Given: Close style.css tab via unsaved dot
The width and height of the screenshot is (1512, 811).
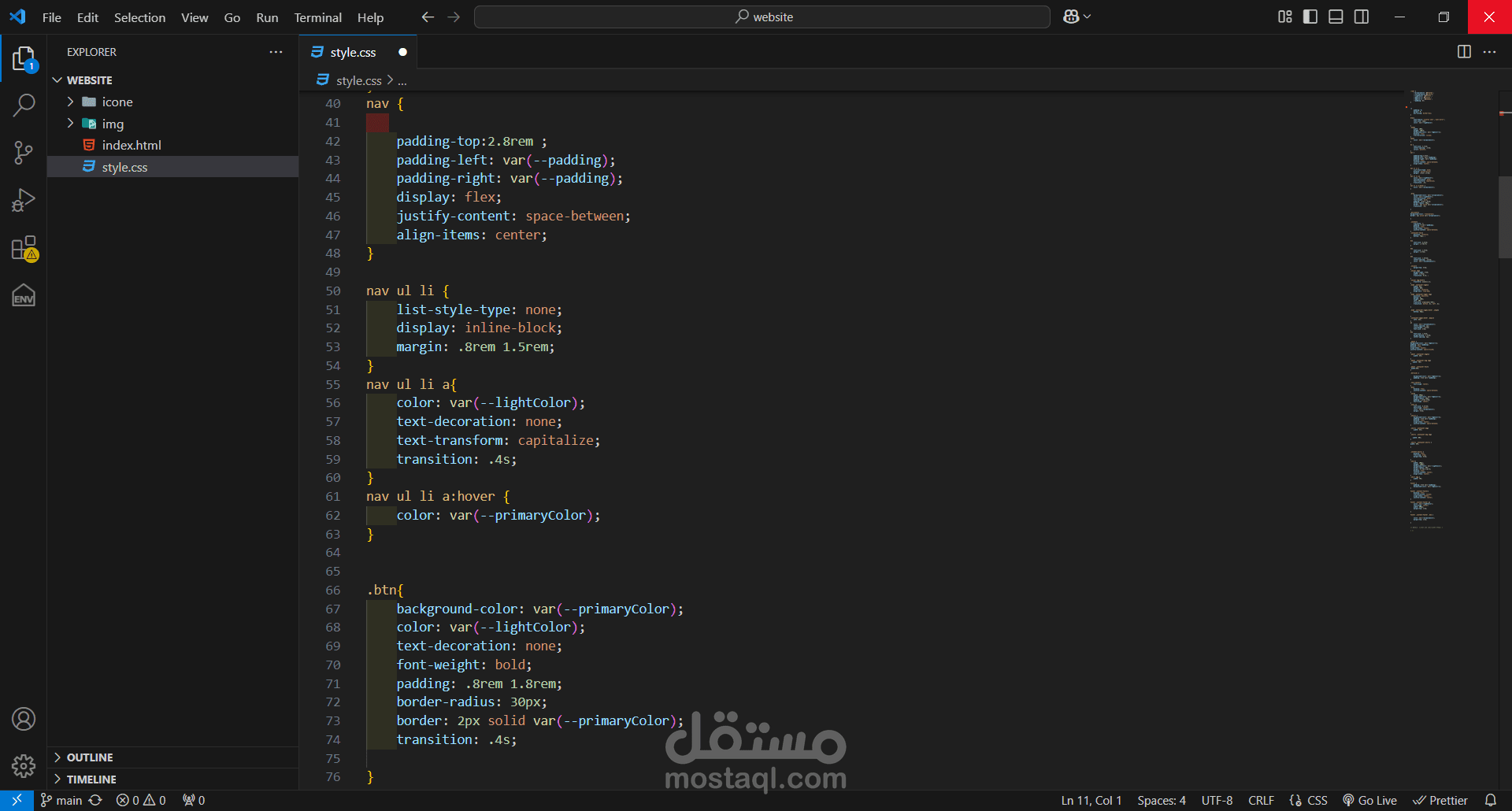Looking at the screenshot, I should 402,52.
